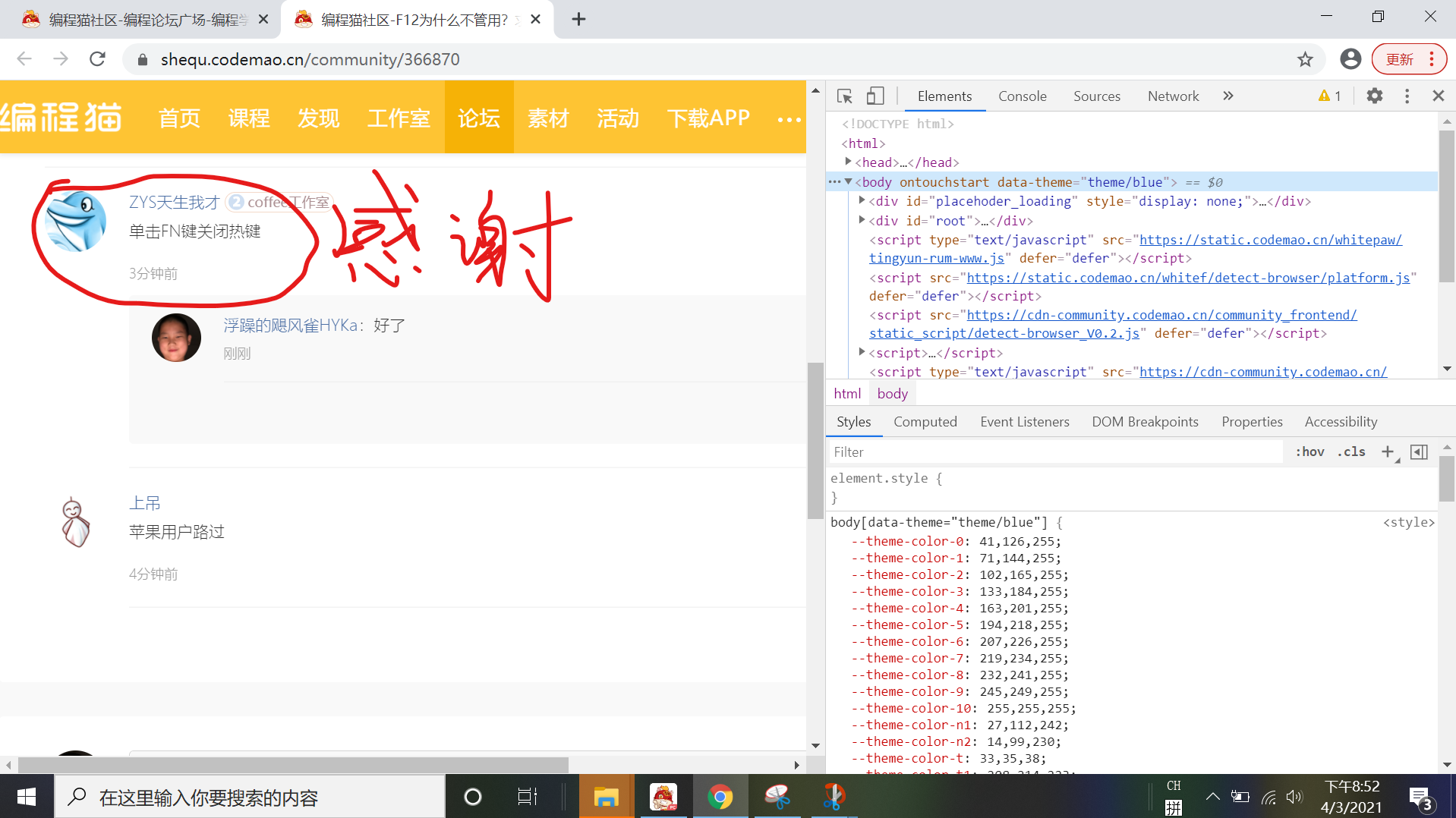Screen dimensions: 1456x818
Task: Open the Event Listeners tab
Action: [x=1024, y=422]
